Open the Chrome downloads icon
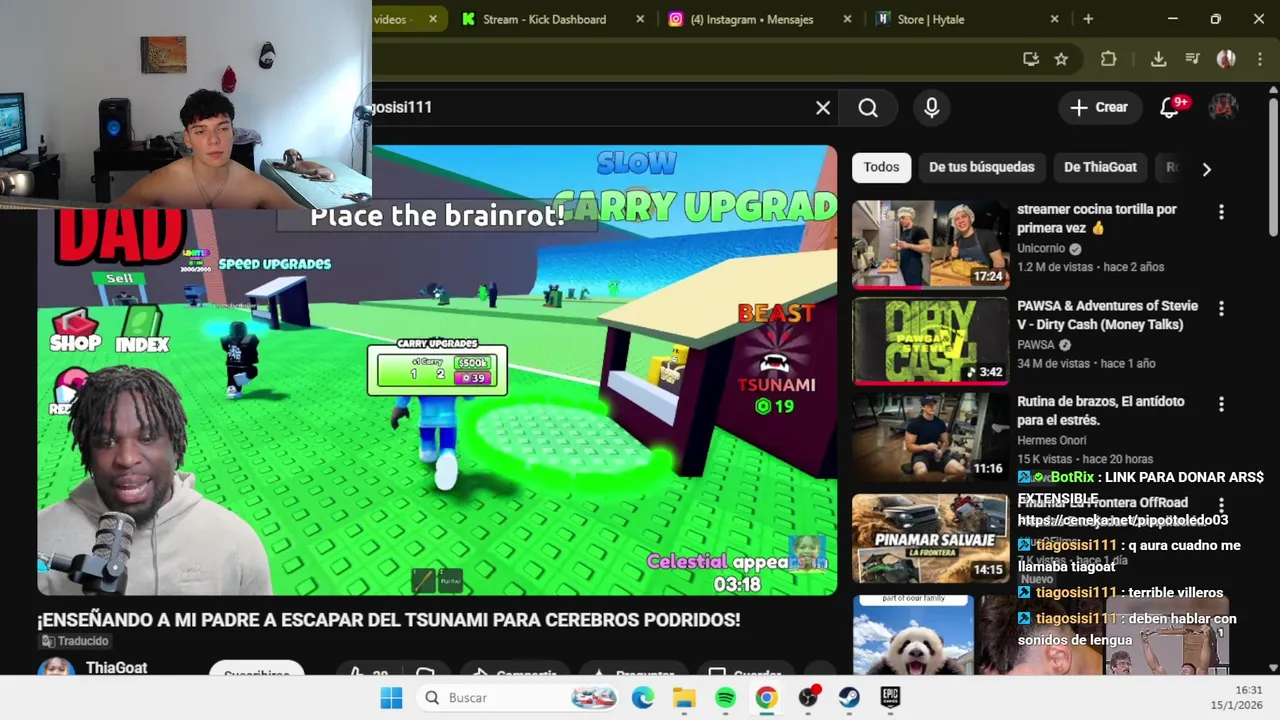The width and height of the screenshot is (1280, 720). point(1158,59)
